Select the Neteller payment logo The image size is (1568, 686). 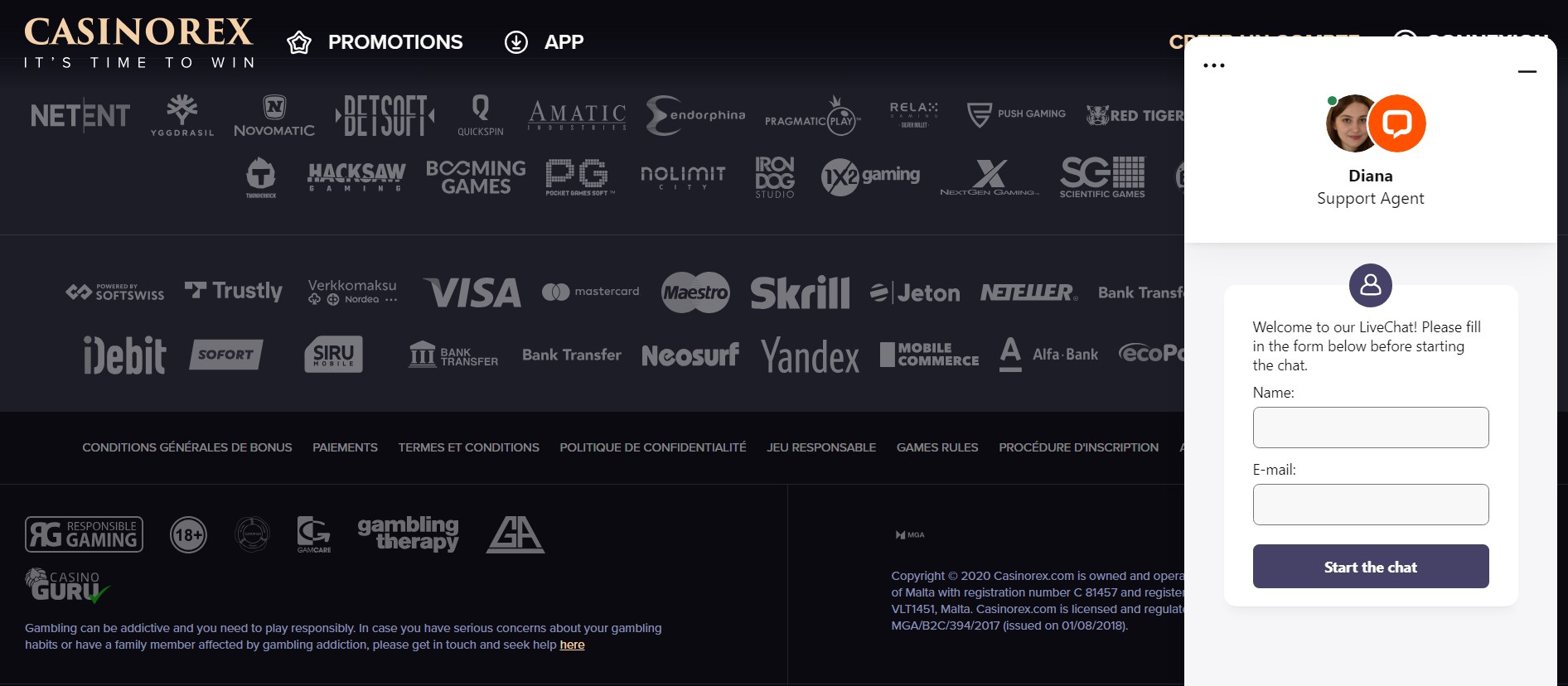pyautogui.click(x=1028, y=292)
